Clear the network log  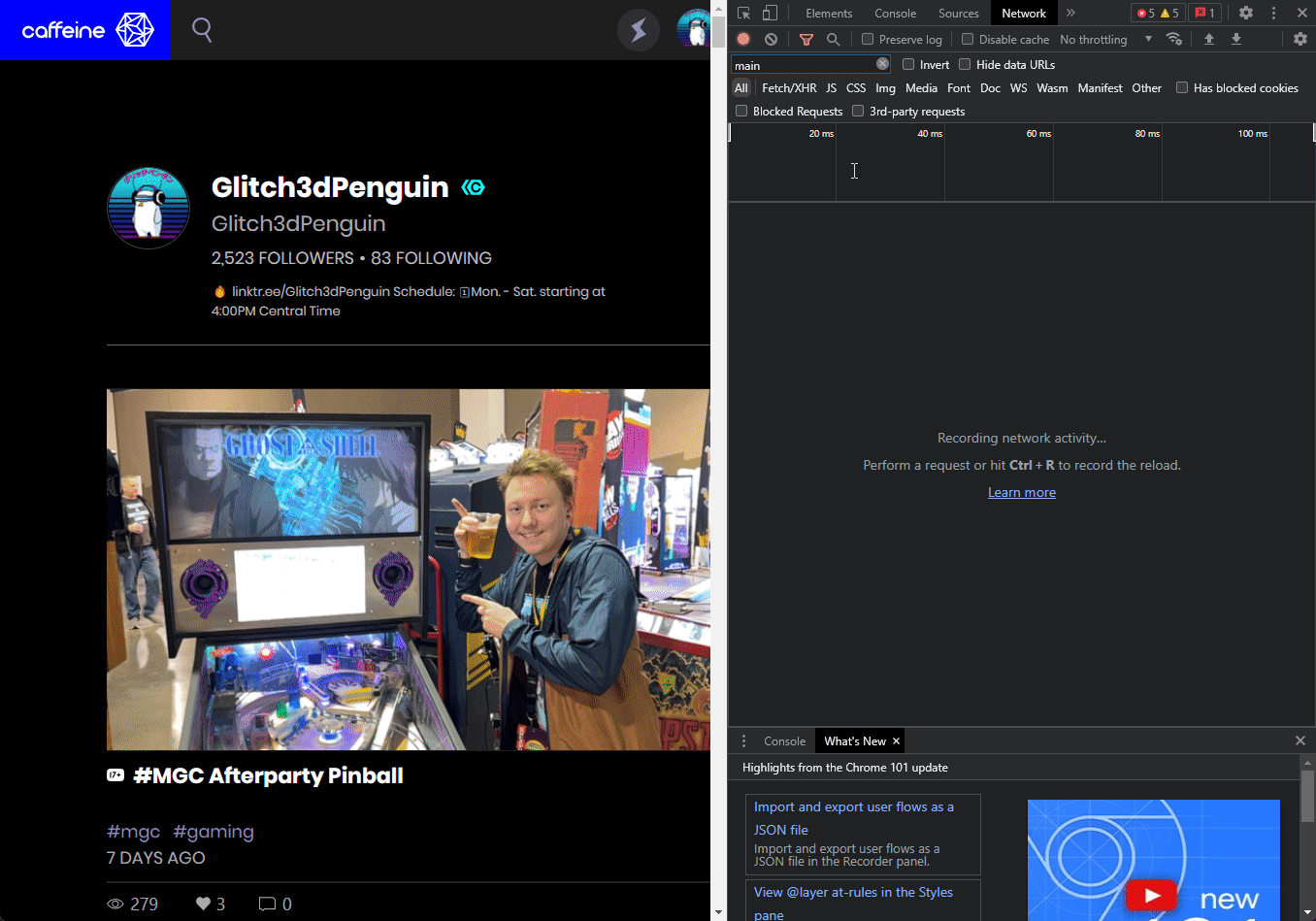(771, 39)
